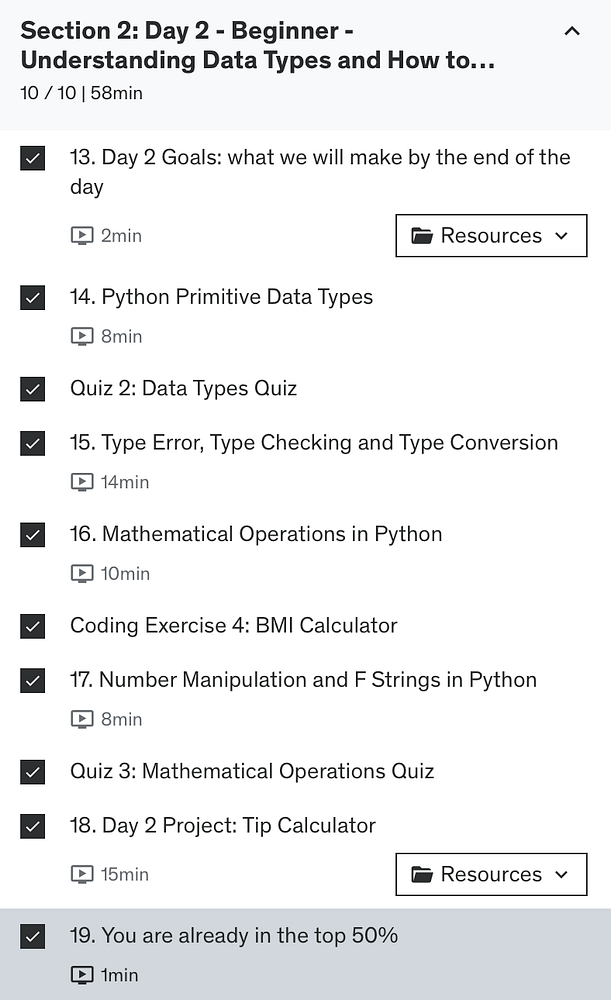Image resolution: width=611 pixels, height=1000 pixels.
Task: Click folder icon in Tip Calculator Resources
Action: (x=422, y=875)
